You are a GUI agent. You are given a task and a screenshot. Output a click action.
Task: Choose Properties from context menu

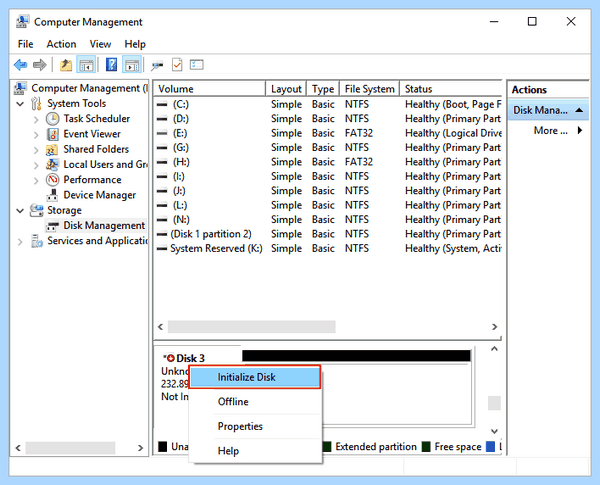(255, 426)
